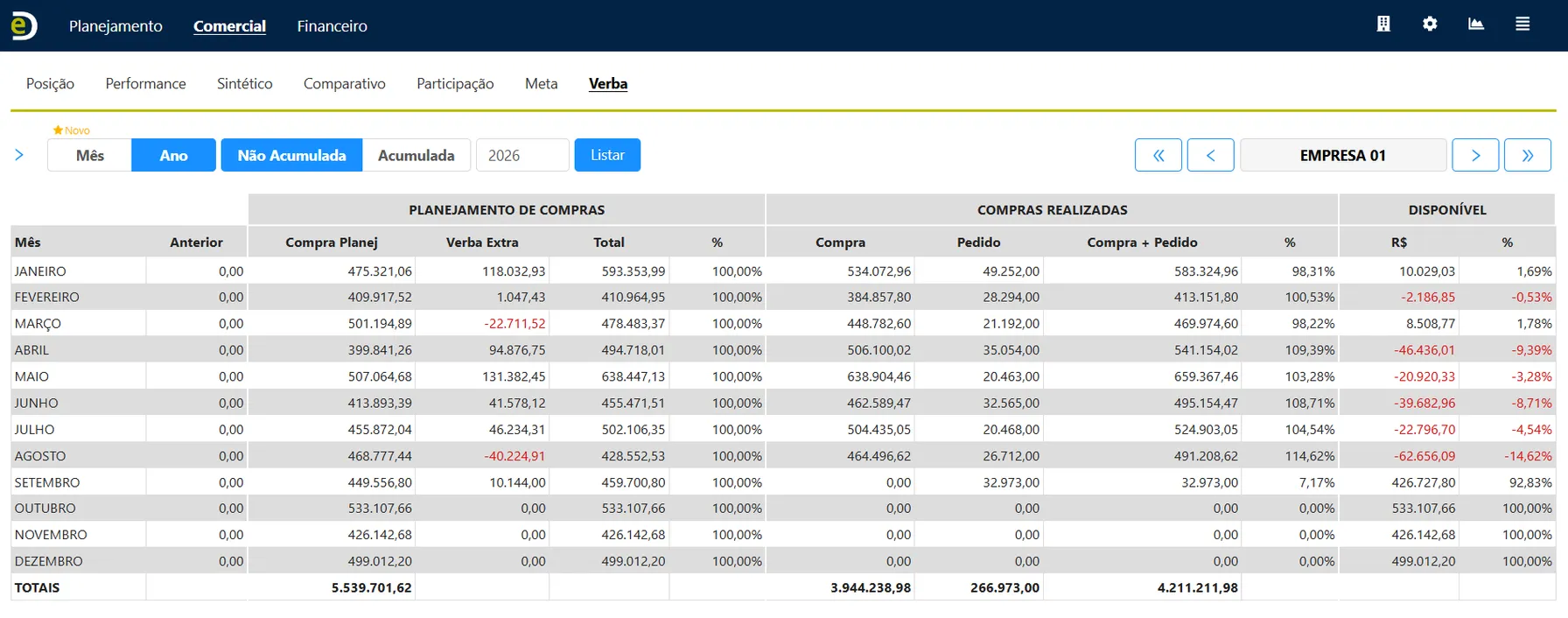Screen dimensions: 1568x618
Task: Click the Verba Extra column header
Action: (482, 242)
